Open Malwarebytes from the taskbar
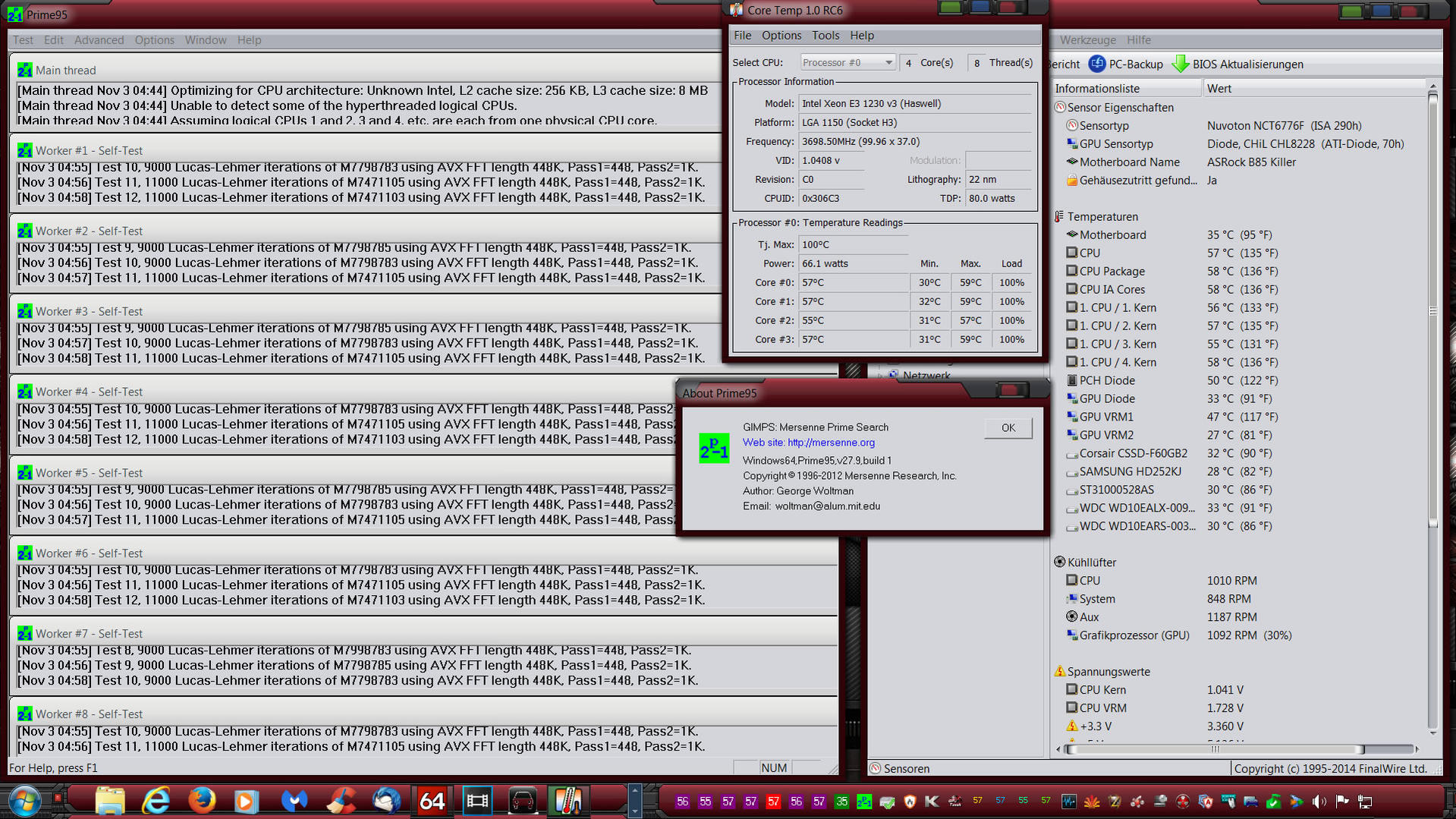Screen dimensions: 1456x819 click(294, 802)
